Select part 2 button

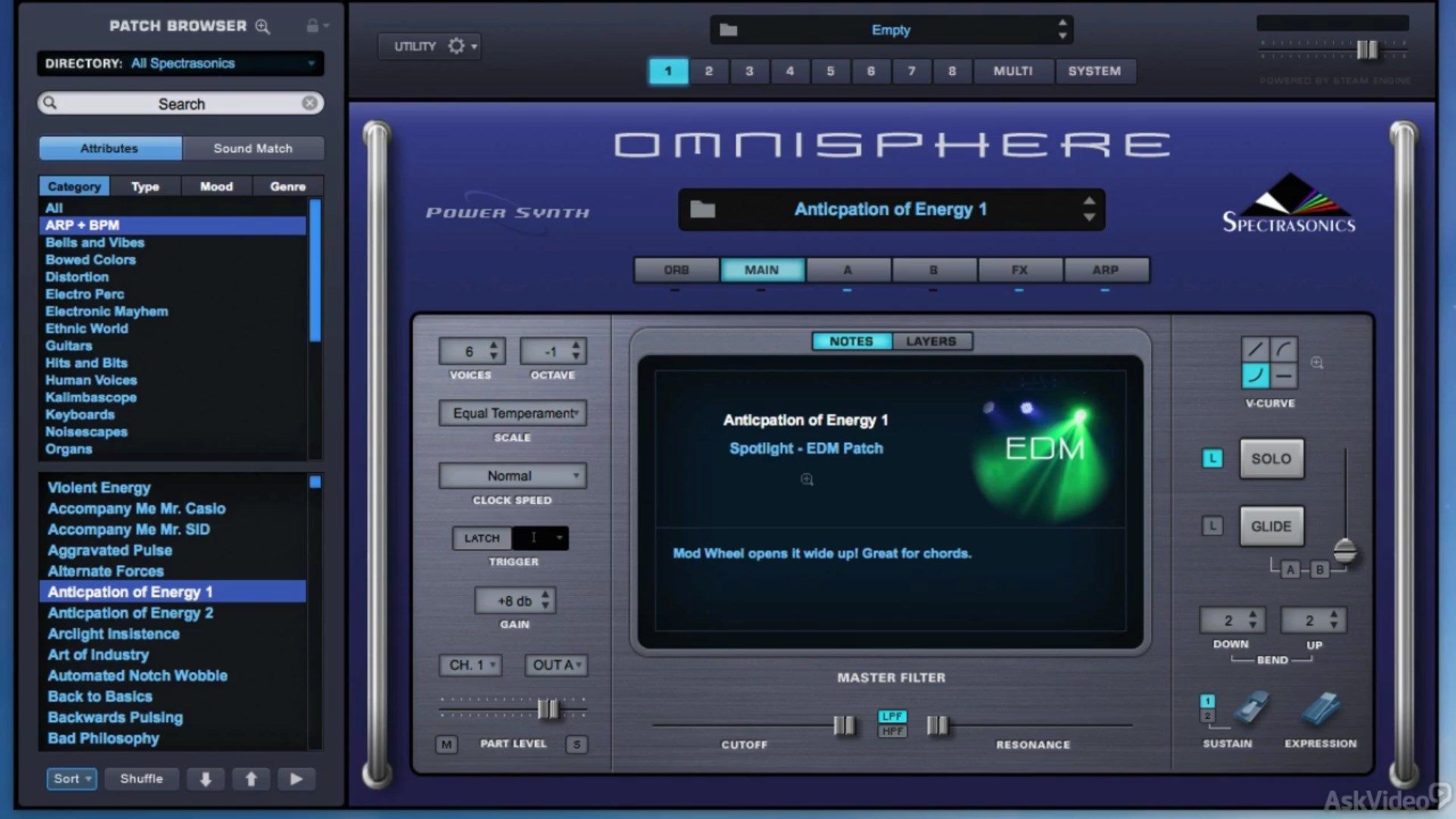point(709,71)
